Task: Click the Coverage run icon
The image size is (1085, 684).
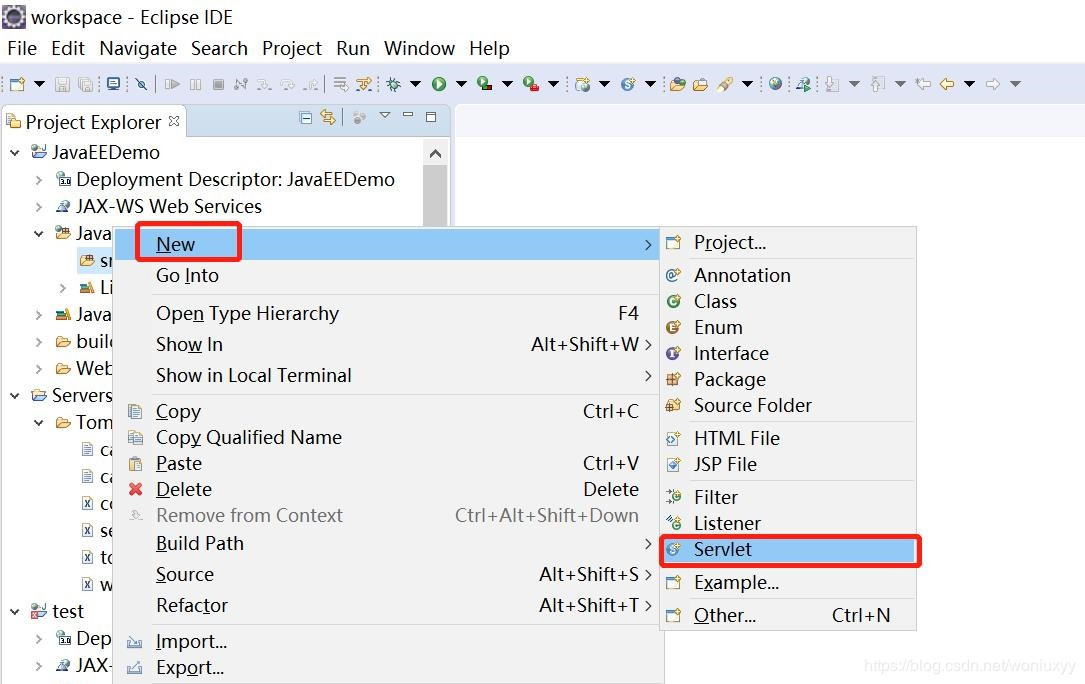Action: pyautogui.click(x=485, y=84)
